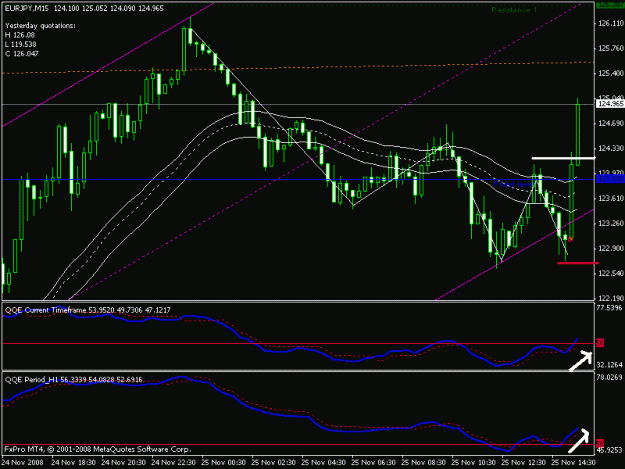625x469 pixels.
Task: Click the 123.610 price scale label
Action: click(x=611, y=198)
